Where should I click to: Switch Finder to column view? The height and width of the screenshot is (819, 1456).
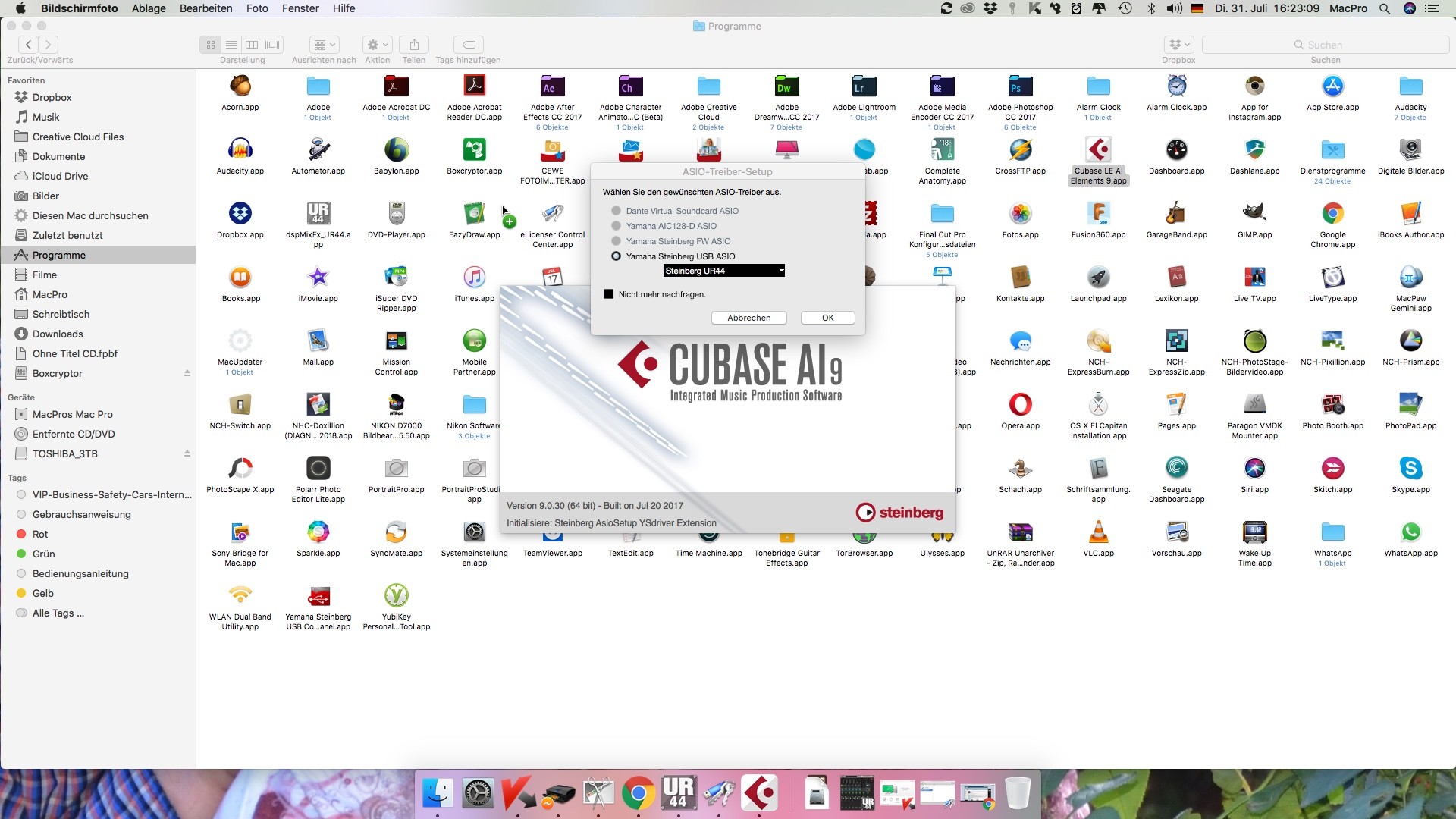[252, 45]
